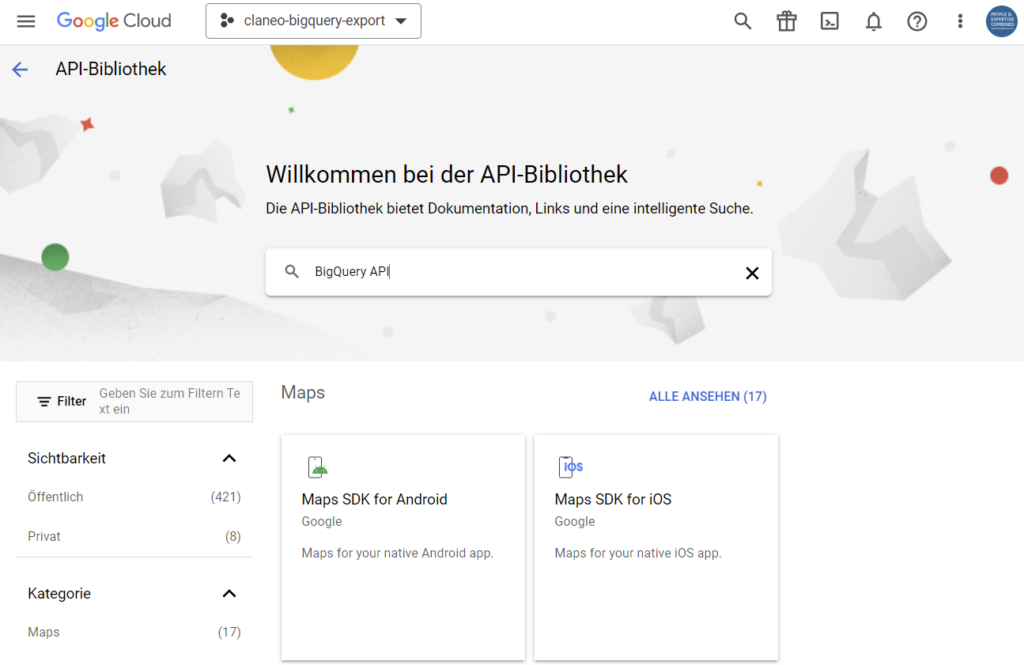The image size is (1024, 665).
Task: Click the Filter icon button
Action: tap(61, 401)
